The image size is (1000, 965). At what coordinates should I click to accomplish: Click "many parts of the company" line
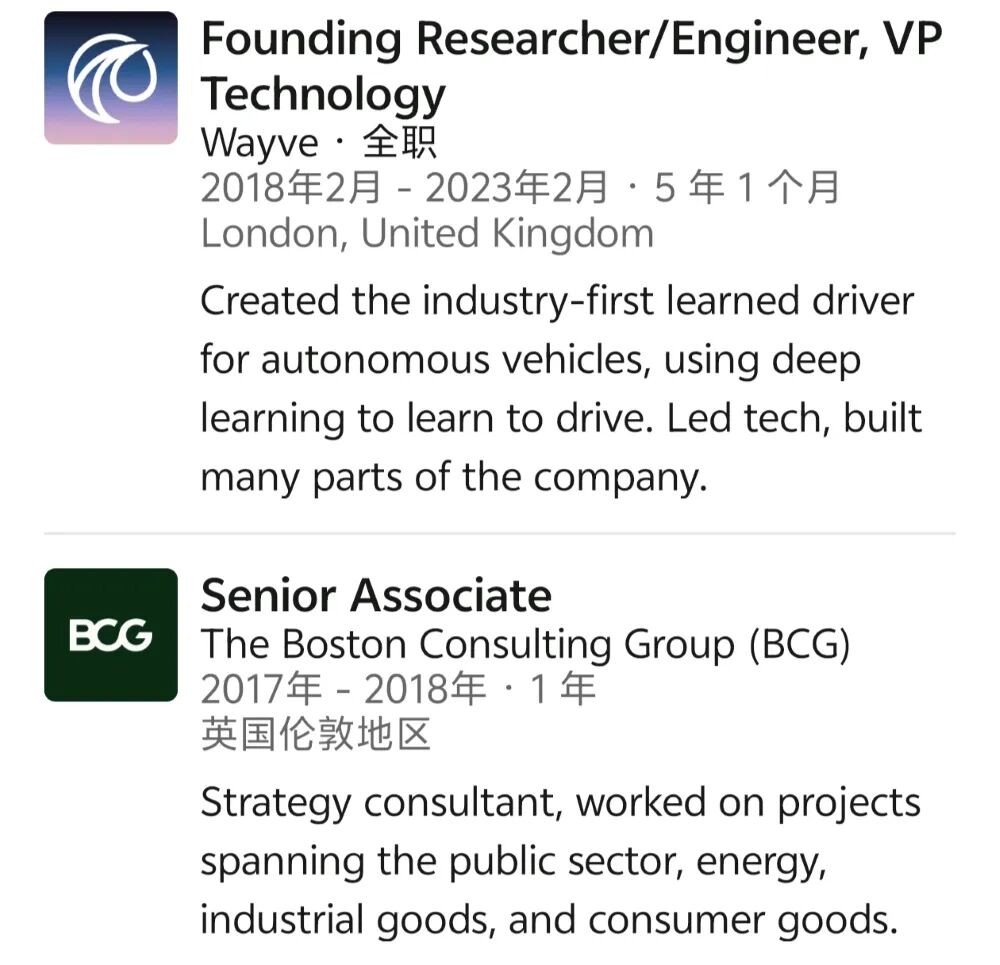(x=453, y=478)
